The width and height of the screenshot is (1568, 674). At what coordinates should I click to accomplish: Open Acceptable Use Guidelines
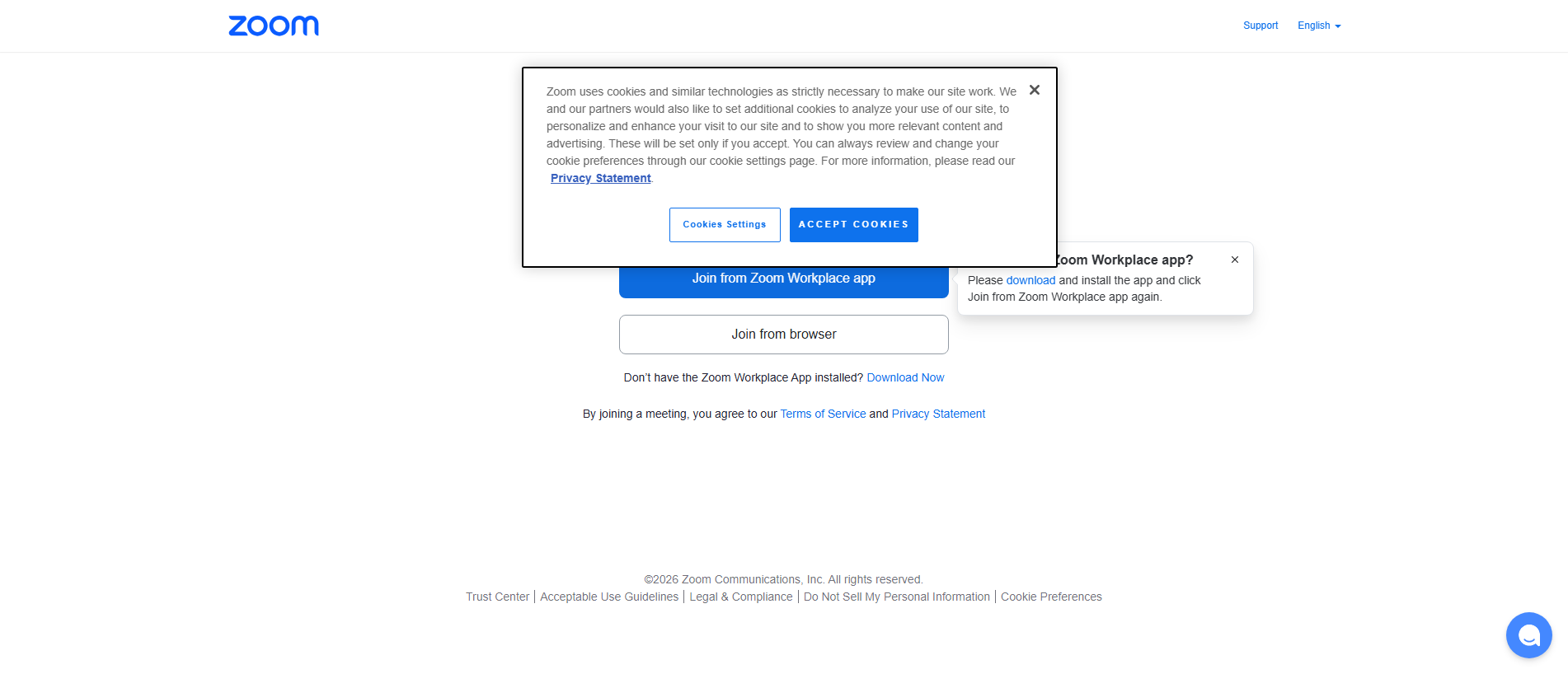609,597
